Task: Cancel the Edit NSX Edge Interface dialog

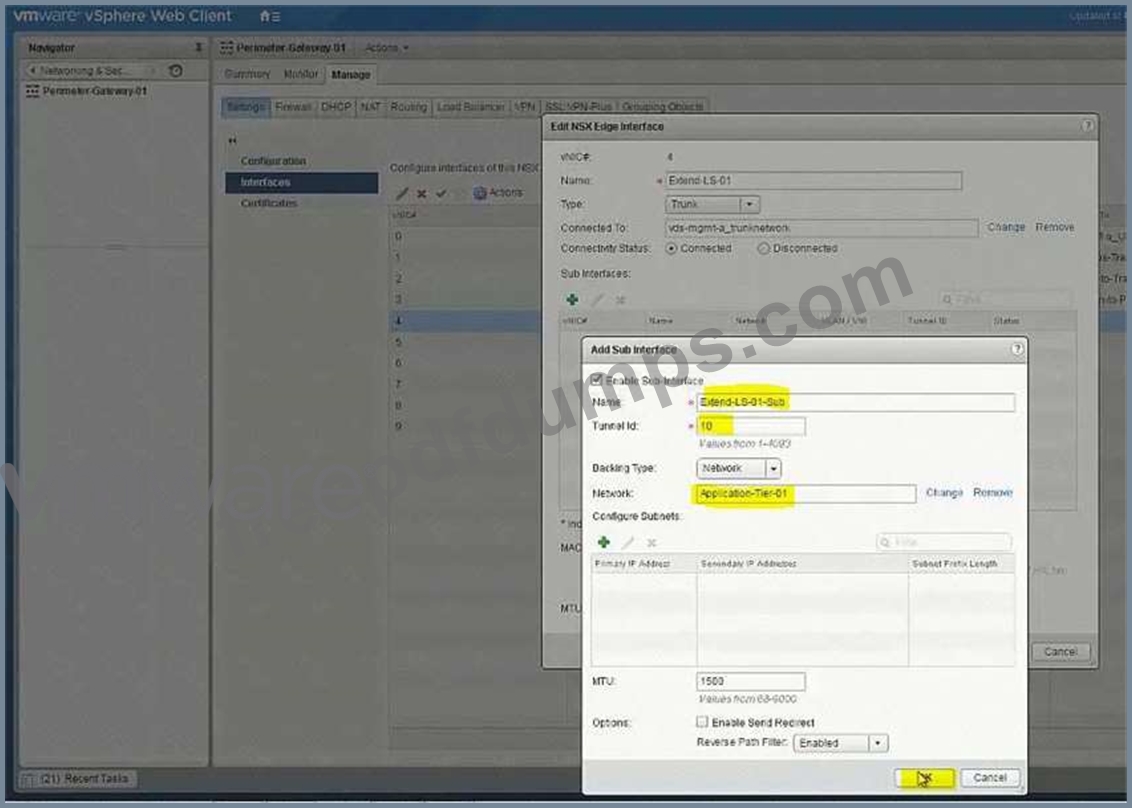Action: click(1060, 652)
